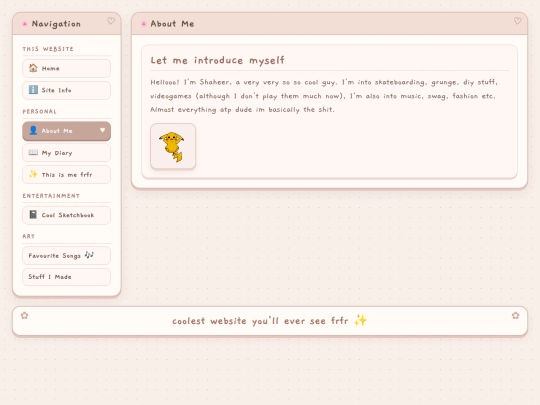Click the notebook icon beside Cool Sketchbook

(33, 215)
